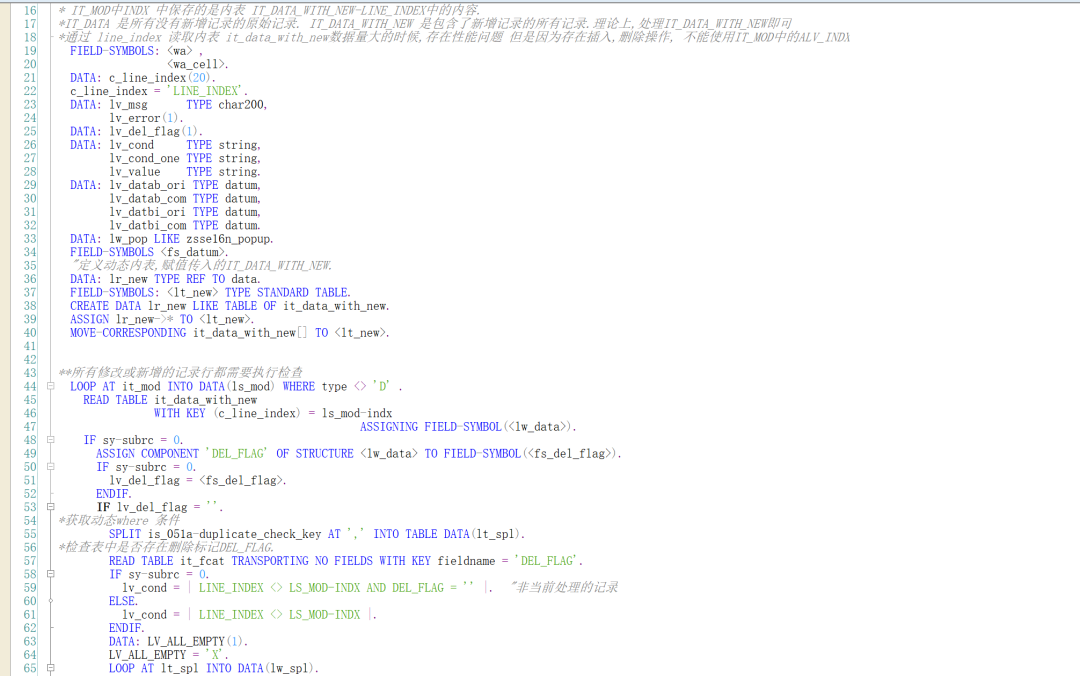Image resolution: width=1080 pixels, height=676 pixels.
Task: Click c_line_index(20) declaration on line 21
Action: tap(160, 78)
